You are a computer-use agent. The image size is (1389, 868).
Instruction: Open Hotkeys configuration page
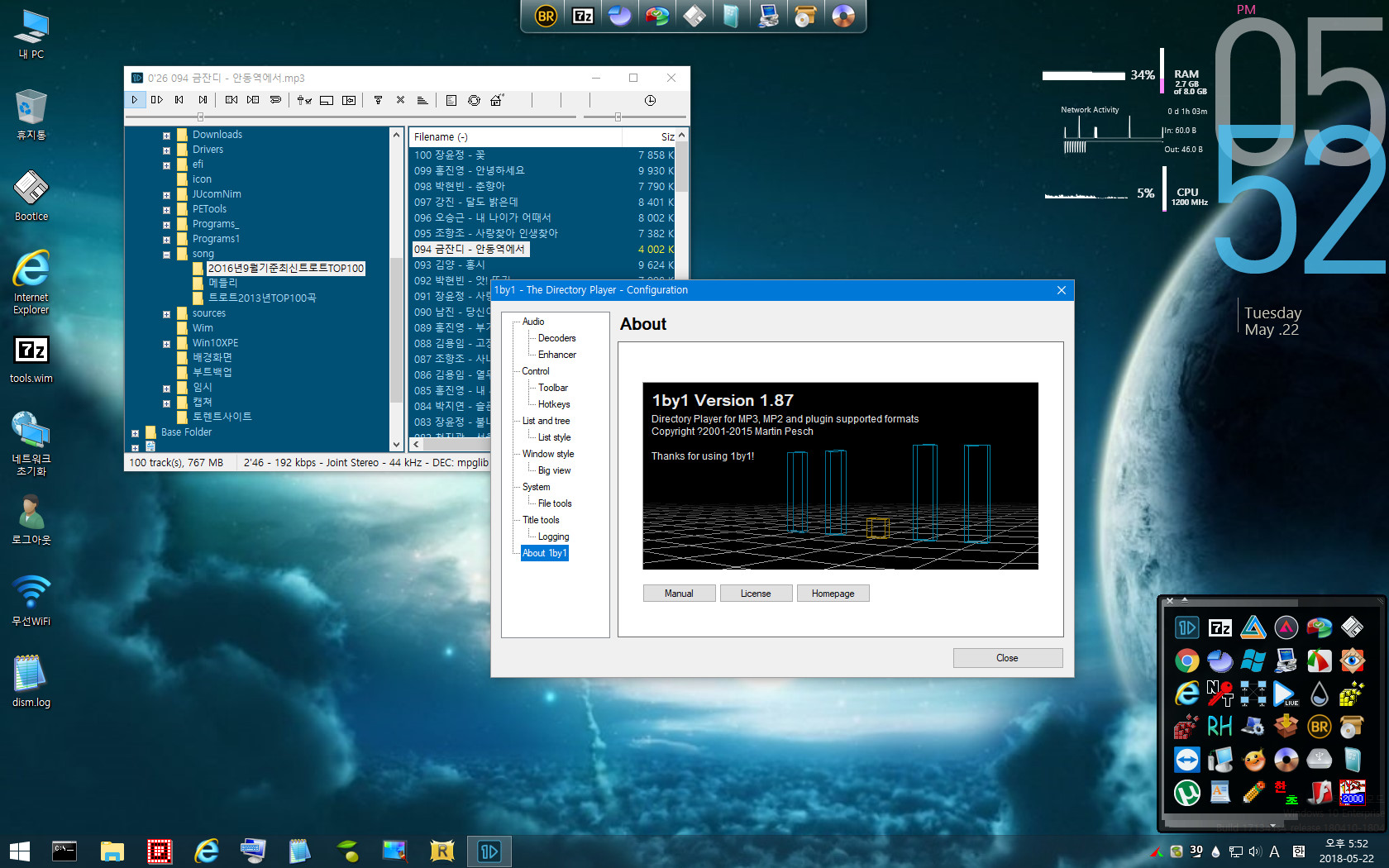click(x=553, y=404)
